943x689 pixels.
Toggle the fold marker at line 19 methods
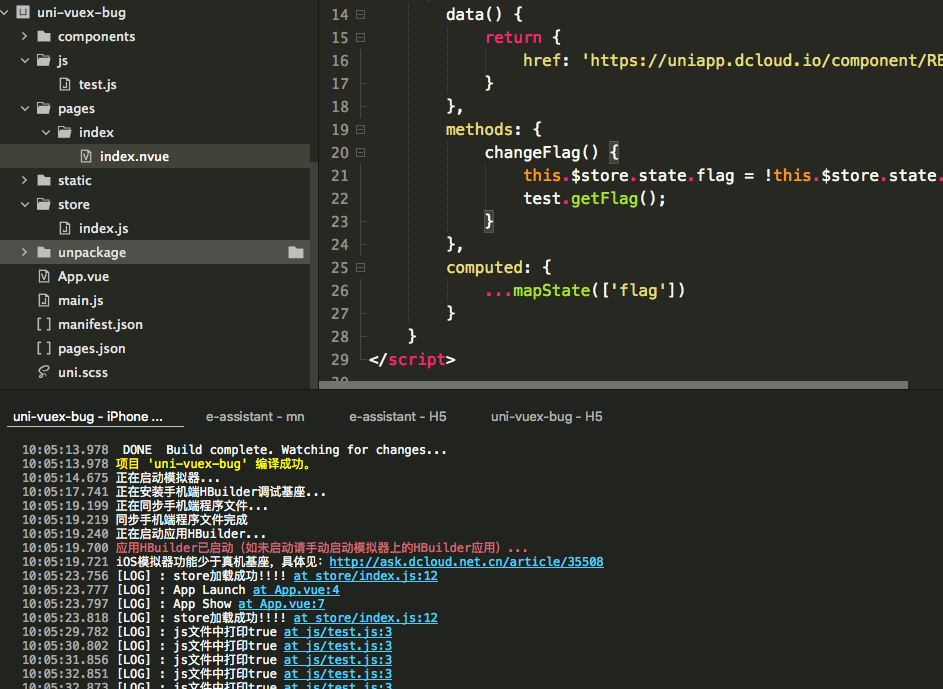coord(360,130)
